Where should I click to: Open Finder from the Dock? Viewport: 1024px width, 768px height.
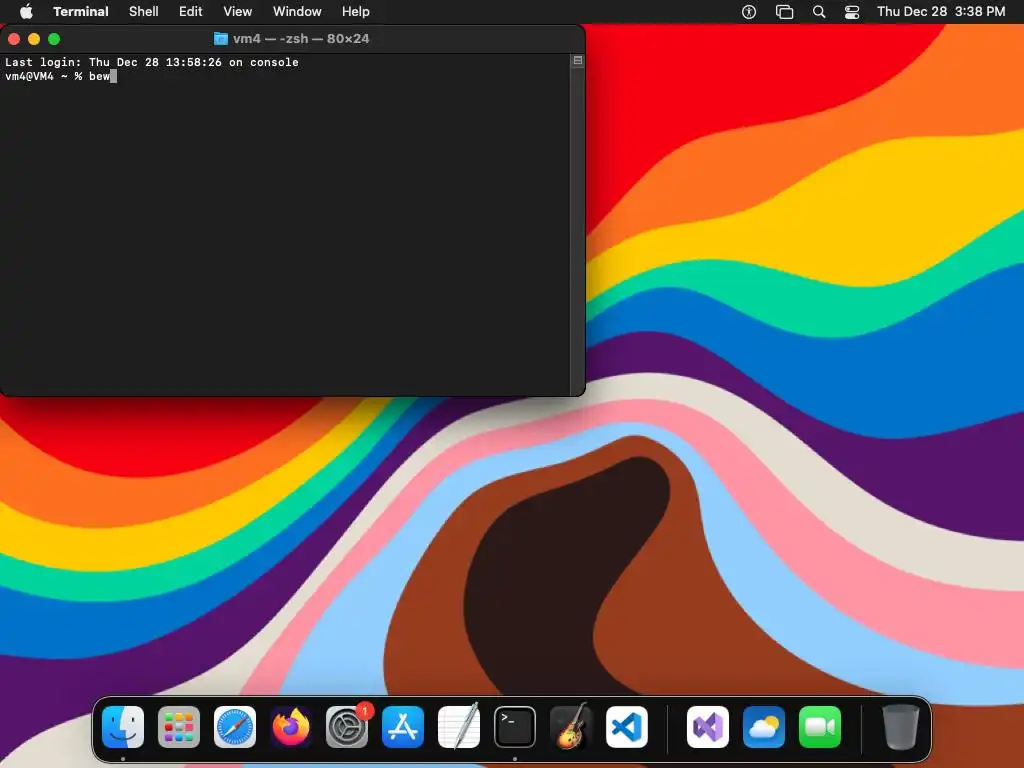123,727
